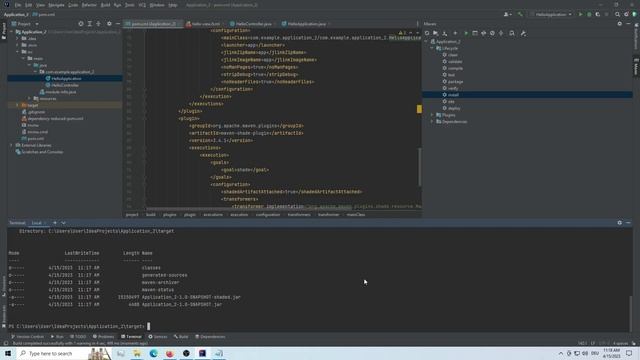The width and height of the screenshot is (640, 360).
Task: Select the Local terminal tab
Action: [x=37, y=223]
